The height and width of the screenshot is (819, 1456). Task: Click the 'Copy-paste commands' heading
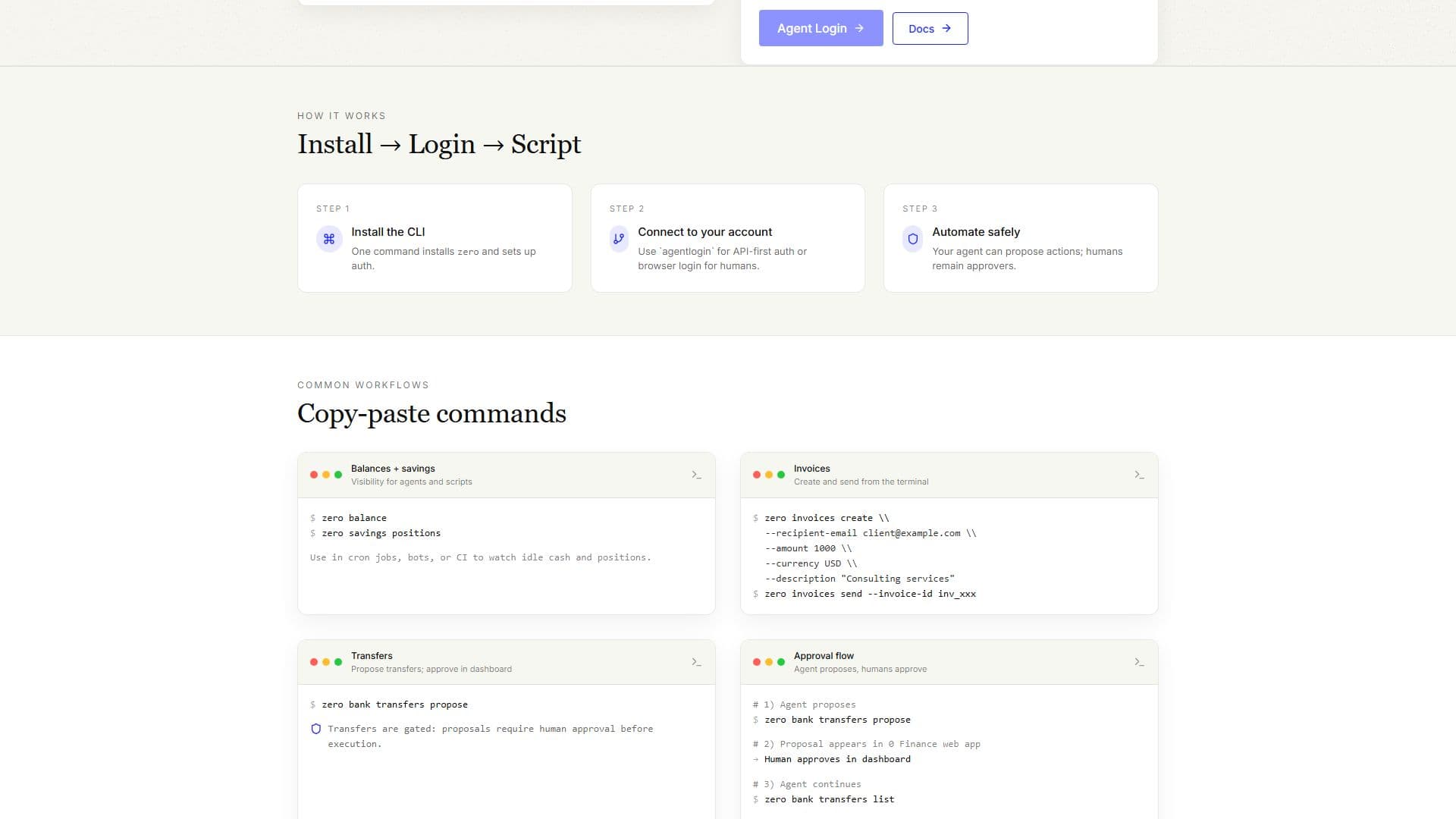pyautogui.click(x=431, y=413)
